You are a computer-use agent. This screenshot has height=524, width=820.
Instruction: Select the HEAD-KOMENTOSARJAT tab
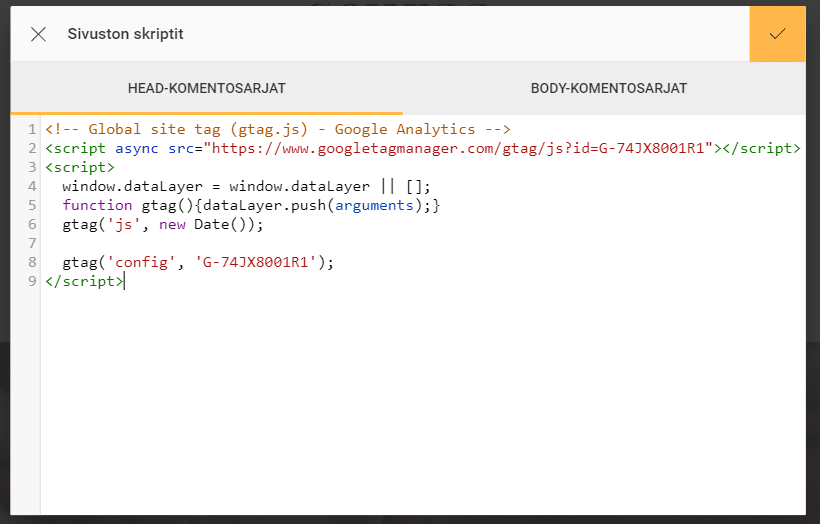coord(206,89)
